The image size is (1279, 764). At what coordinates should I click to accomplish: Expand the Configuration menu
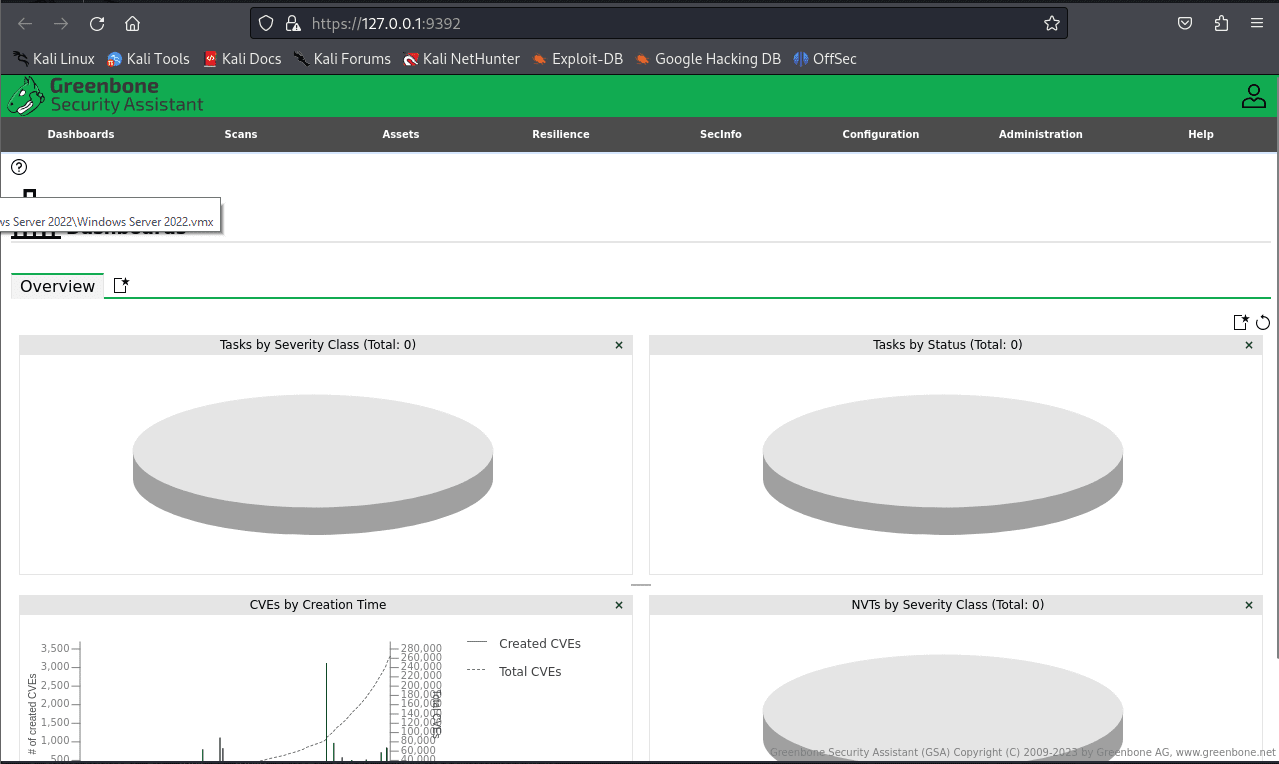(880, 134)
